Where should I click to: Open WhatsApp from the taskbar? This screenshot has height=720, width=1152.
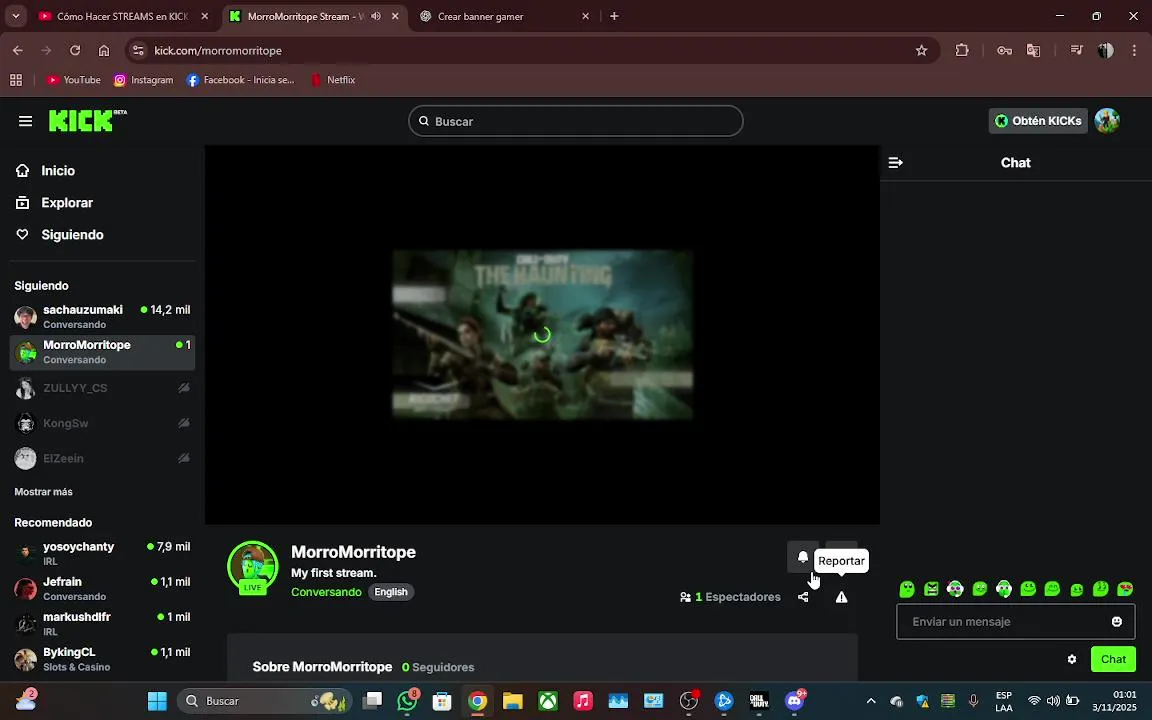pos(407,701)
